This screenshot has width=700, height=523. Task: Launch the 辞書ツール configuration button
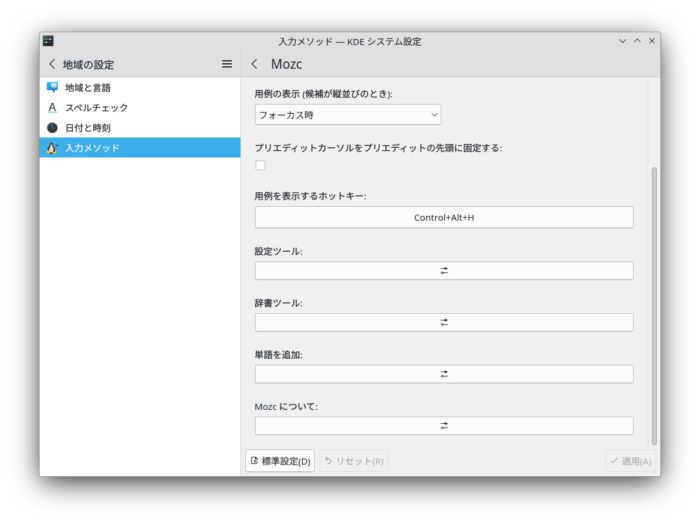444,322
